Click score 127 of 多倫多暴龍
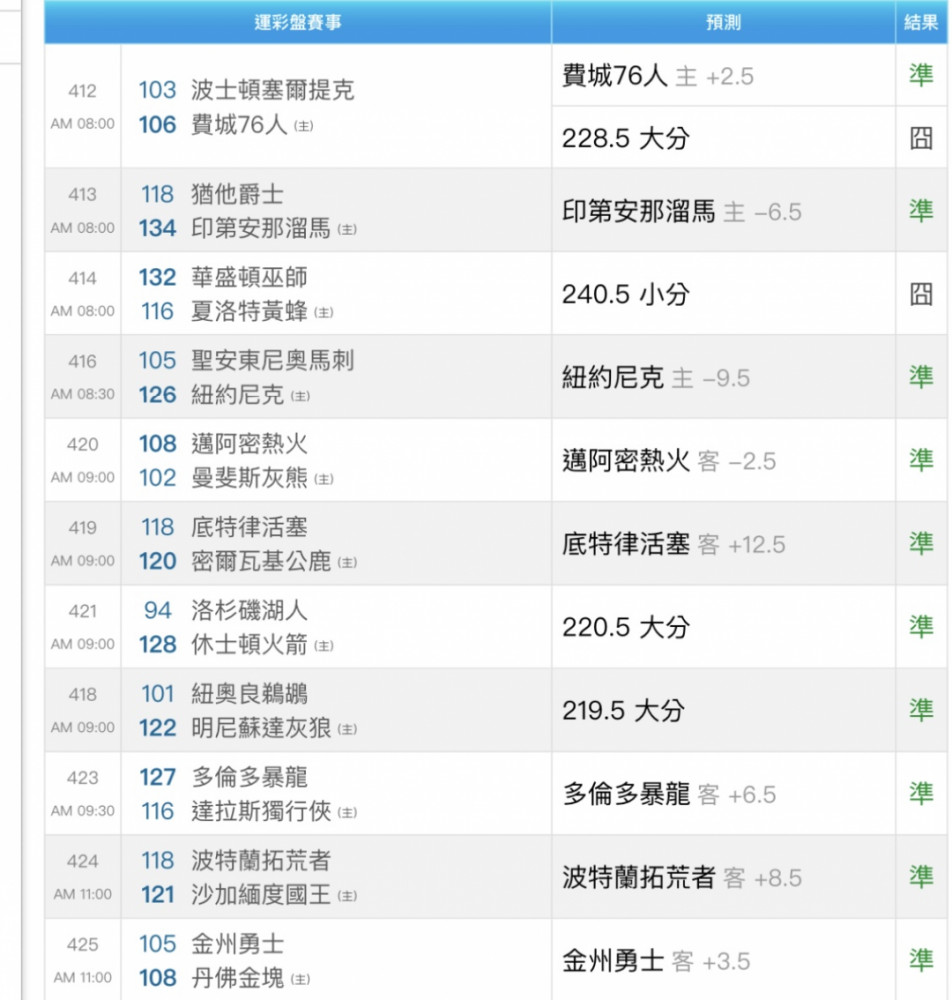This screenshot has height=1000, width=952. click(x=157, y=777)
